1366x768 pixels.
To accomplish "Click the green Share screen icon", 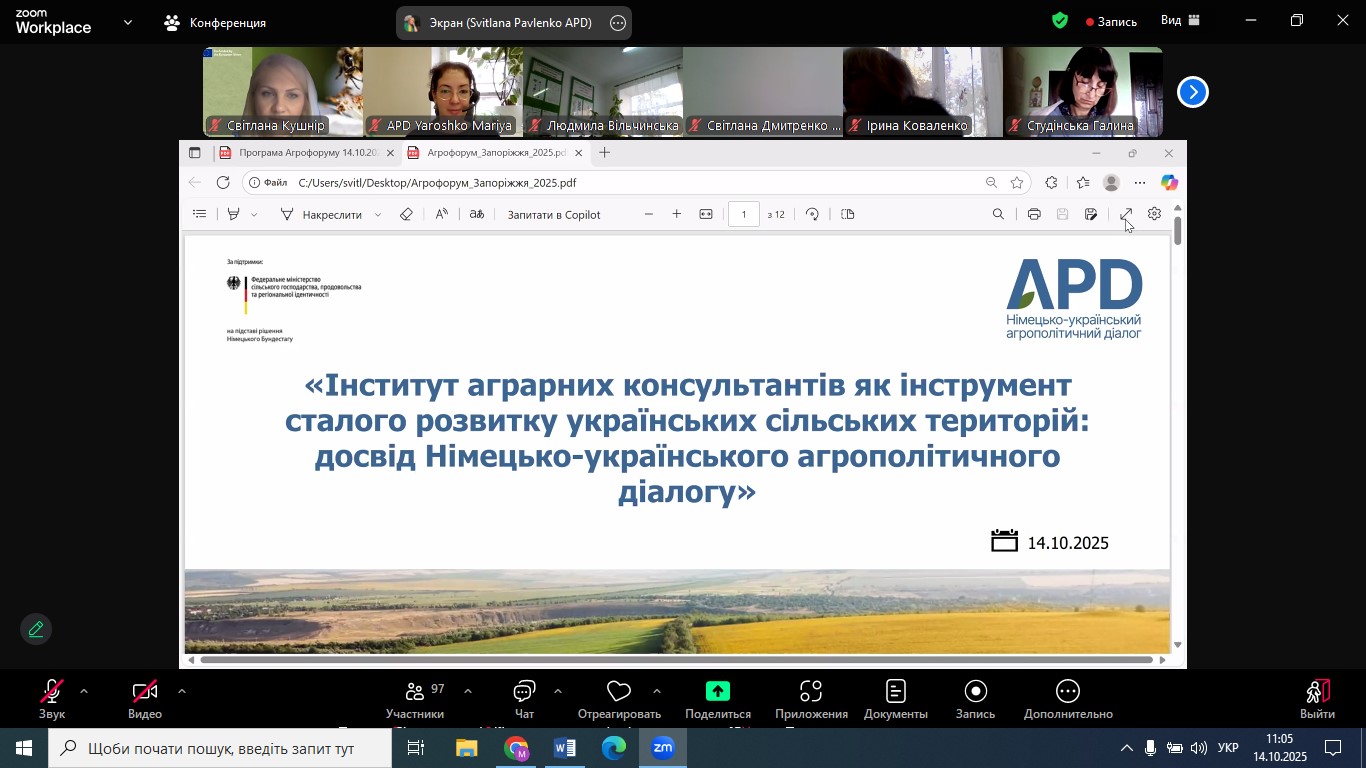I will click(717, 692).
